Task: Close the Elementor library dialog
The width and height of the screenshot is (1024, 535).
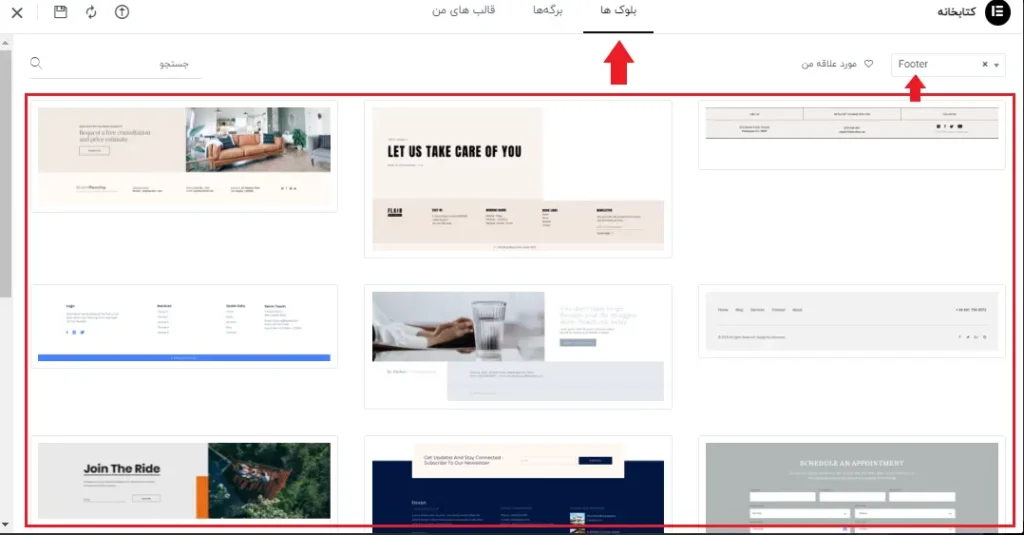Action: [17, 13]
